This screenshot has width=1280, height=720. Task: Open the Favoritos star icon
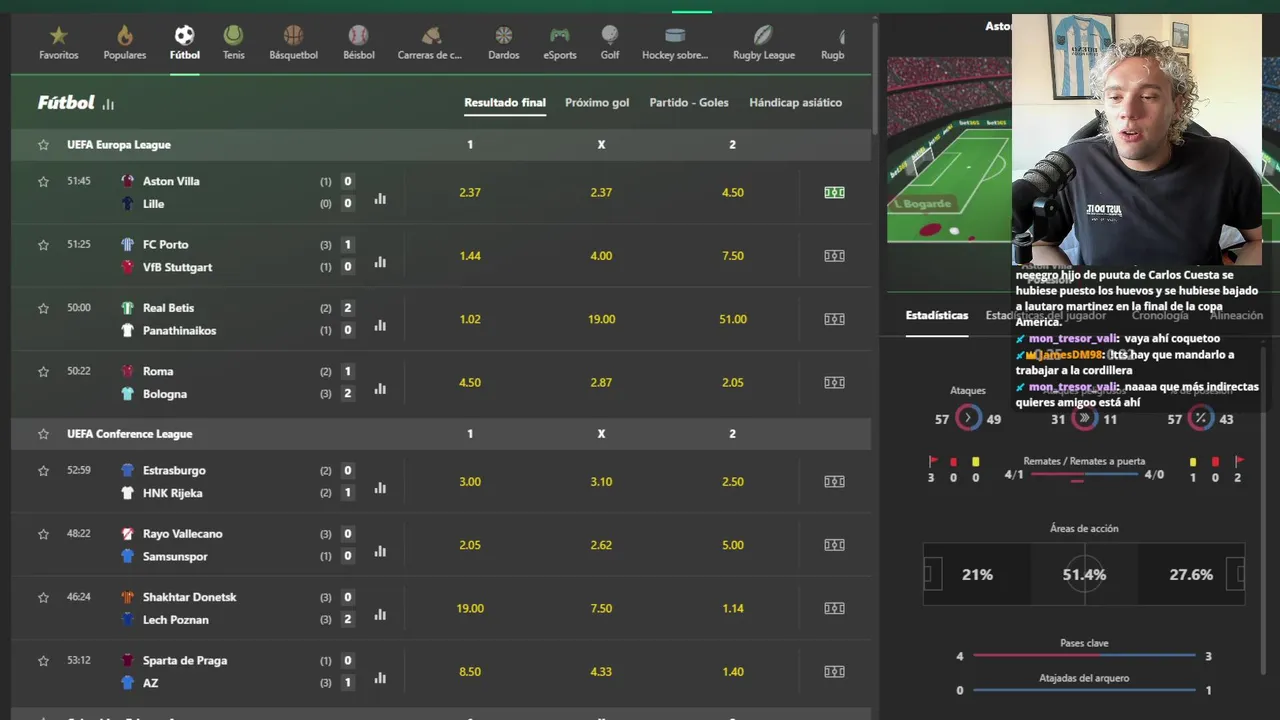[59, 36]
